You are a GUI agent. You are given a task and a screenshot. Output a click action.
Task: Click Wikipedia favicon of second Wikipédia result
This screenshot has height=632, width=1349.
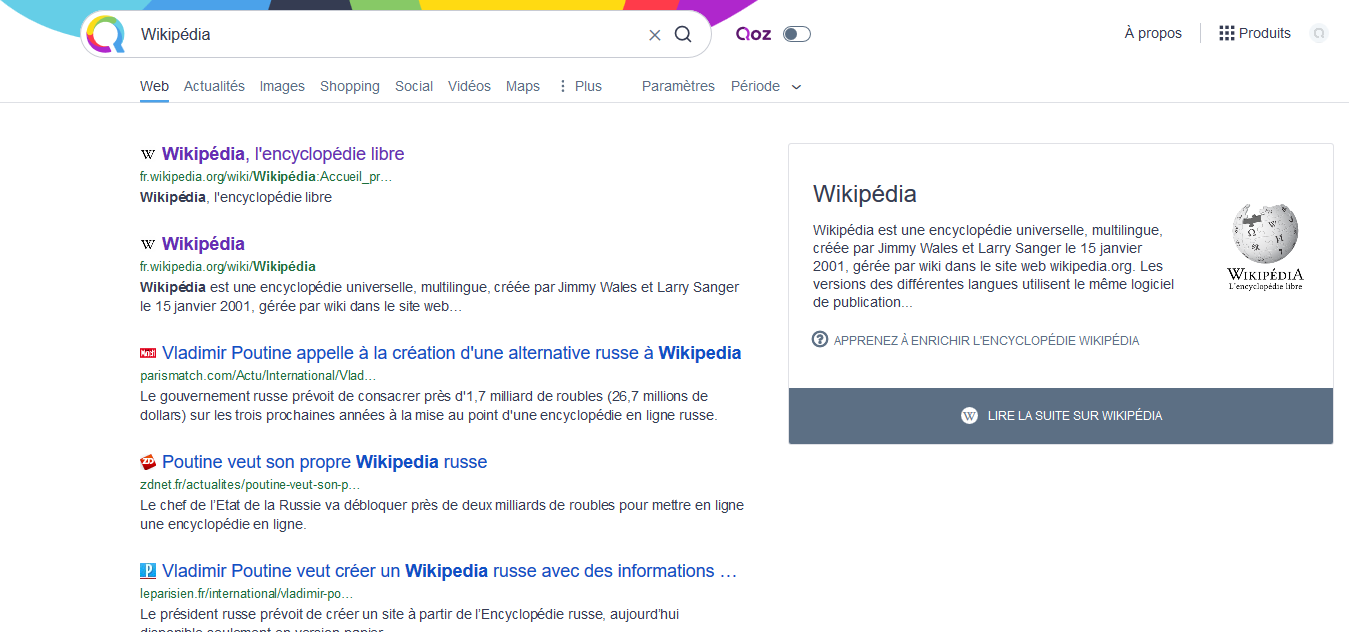148,244
